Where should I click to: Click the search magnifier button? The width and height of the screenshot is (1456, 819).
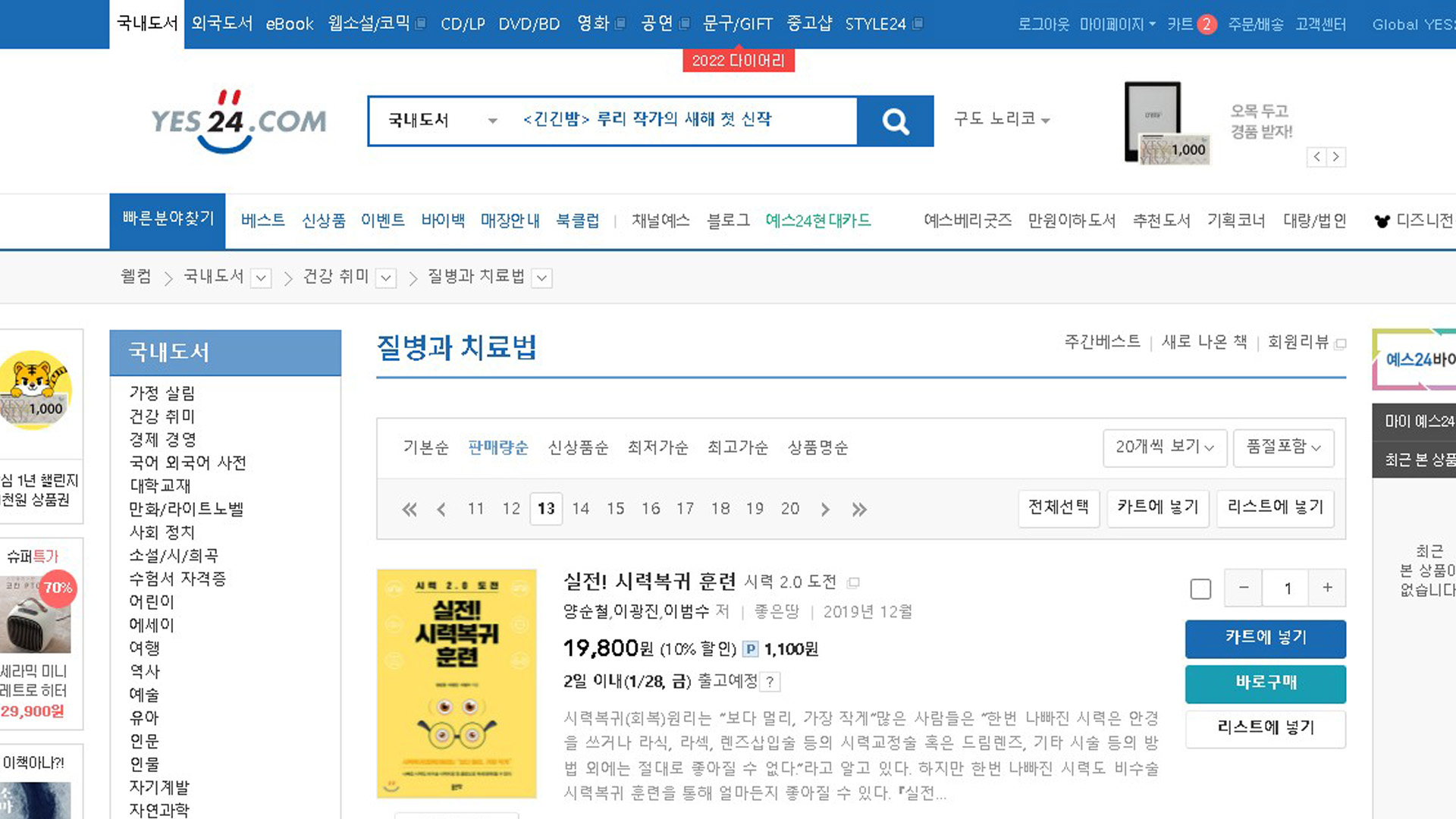895,121
